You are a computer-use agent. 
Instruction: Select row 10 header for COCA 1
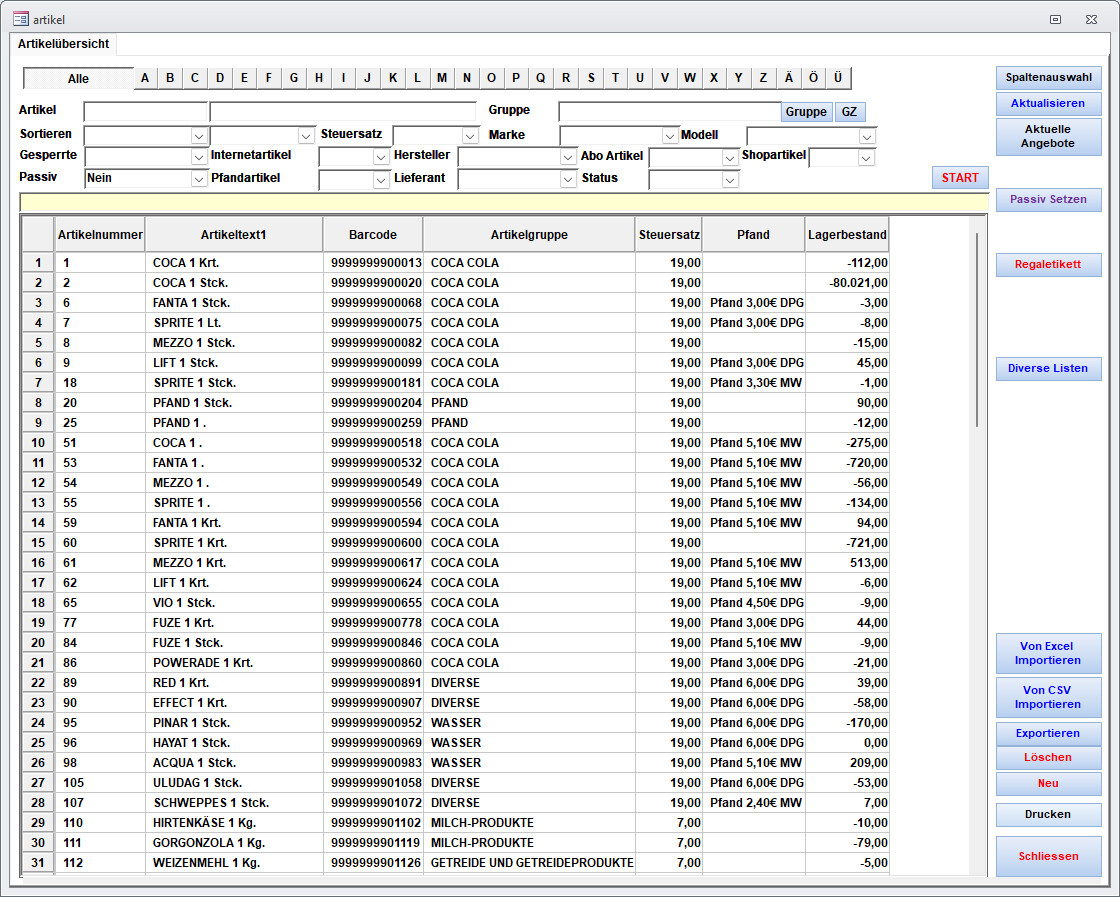point(38,443)
